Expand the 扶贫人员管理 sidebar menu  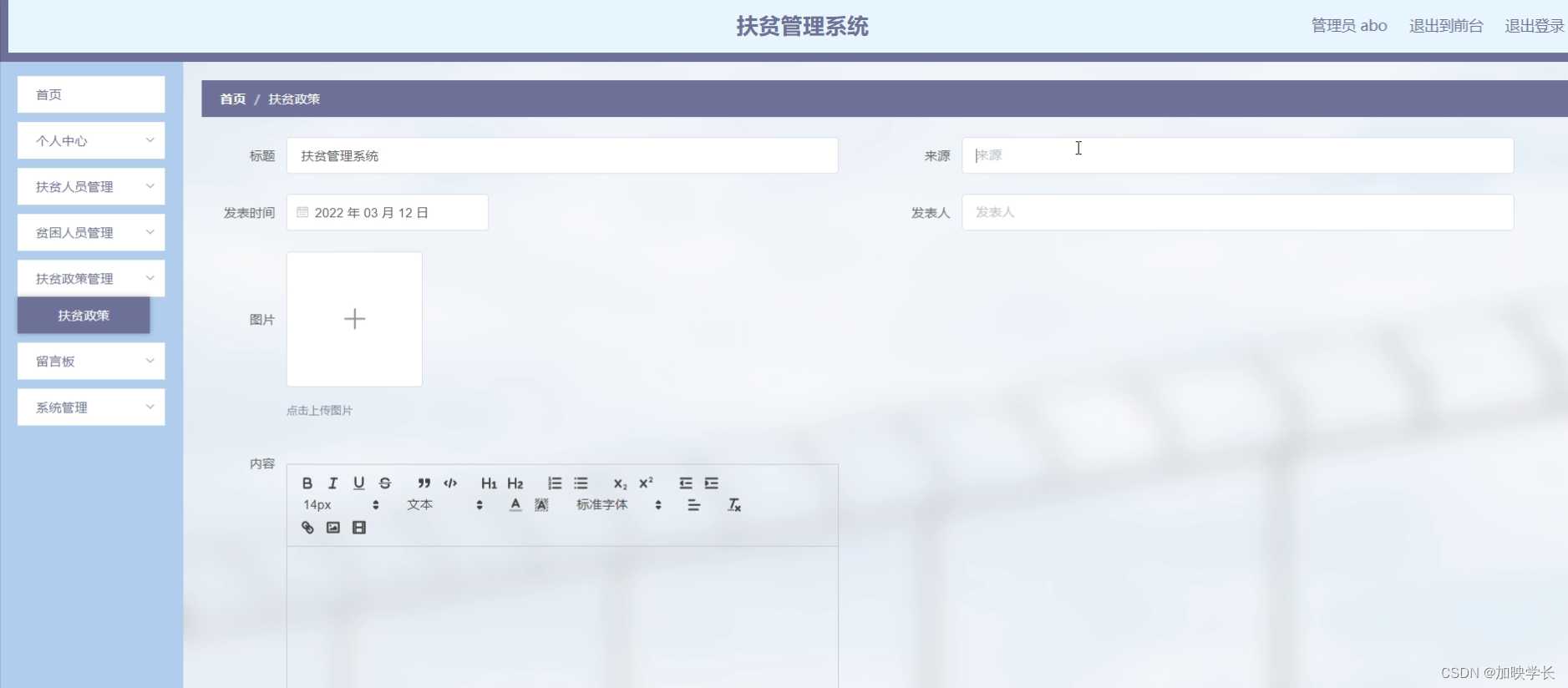(91, 187)
